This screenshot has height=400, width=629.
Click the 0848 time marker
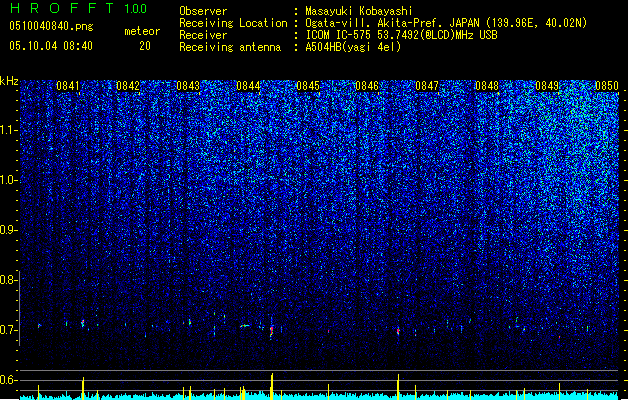[x=487, y=86]
